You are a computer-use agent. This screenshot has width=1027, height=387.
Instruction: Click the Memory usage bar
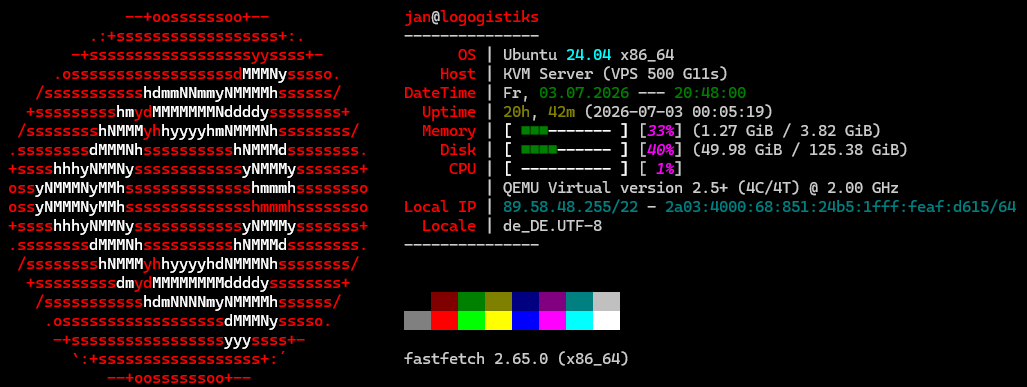[x=567, y=131]
